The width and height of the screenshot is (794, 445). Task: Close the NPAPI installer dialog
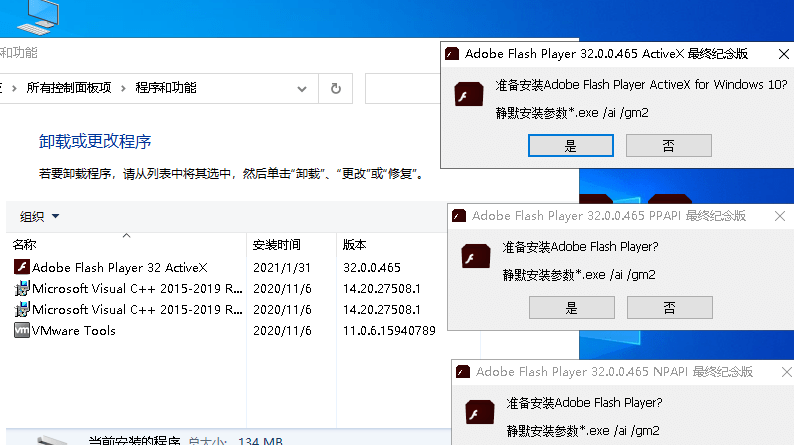pos(786,372)
